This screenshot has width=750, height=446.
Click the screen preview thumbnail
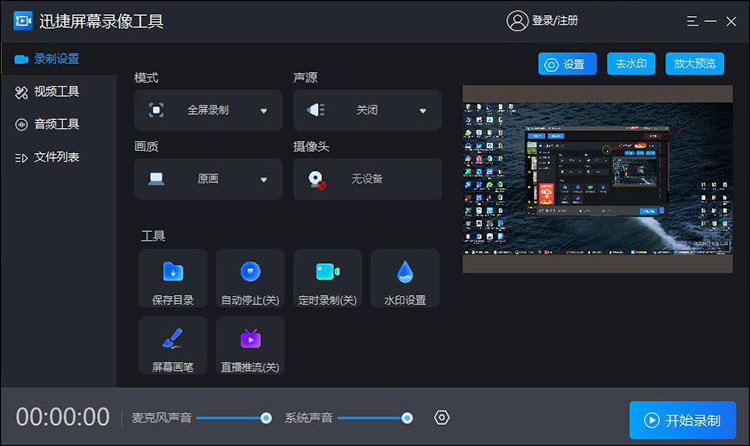coord(597,179)
